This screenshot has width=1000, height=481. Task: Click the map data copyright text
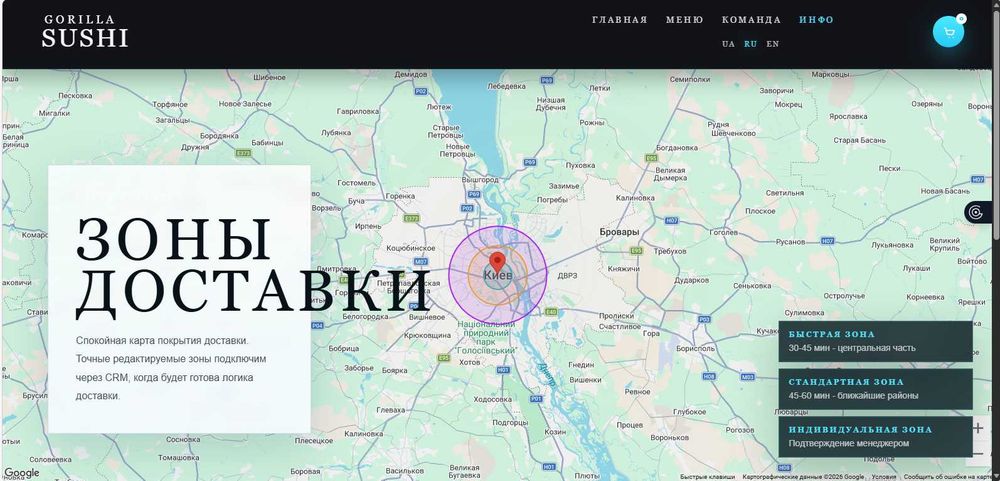point(804,477)
